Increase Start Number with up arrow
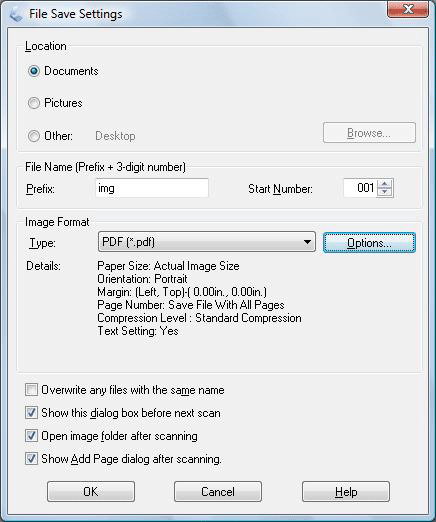The width and height of the screenshot is (436, 522). coord(385,184)
